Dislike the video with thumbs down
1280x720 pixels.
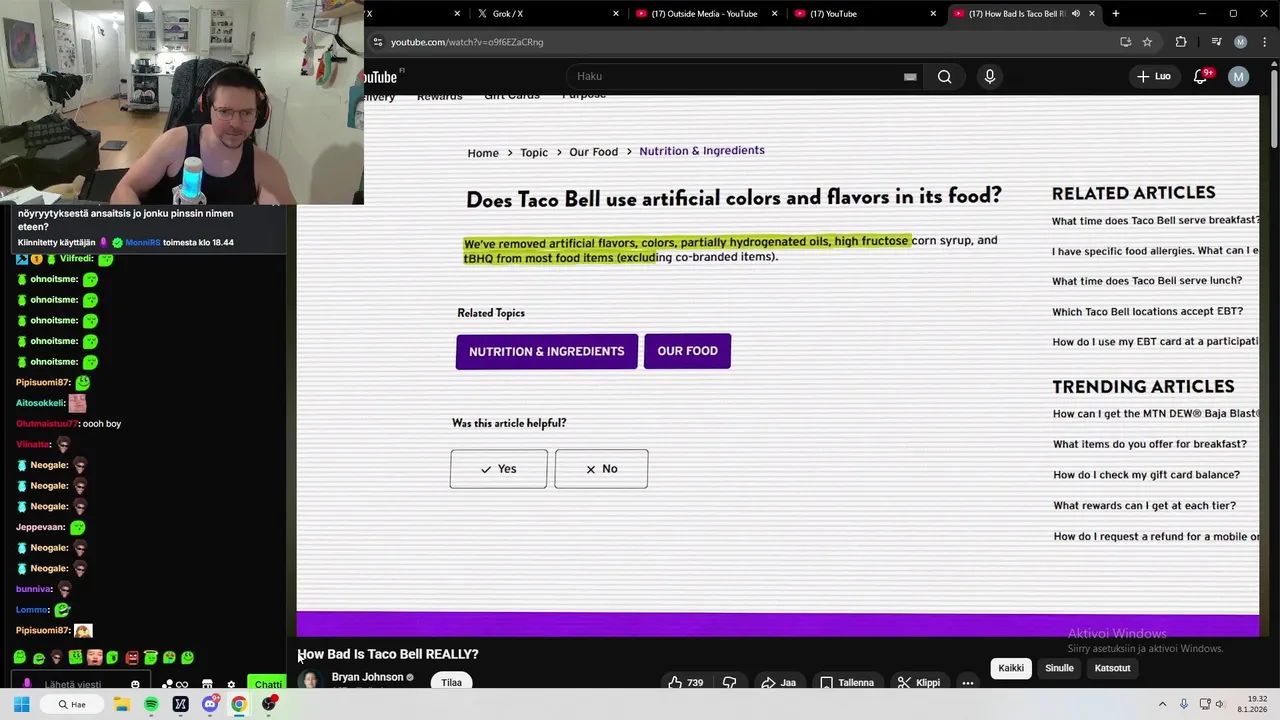click(x=730, y=683)
